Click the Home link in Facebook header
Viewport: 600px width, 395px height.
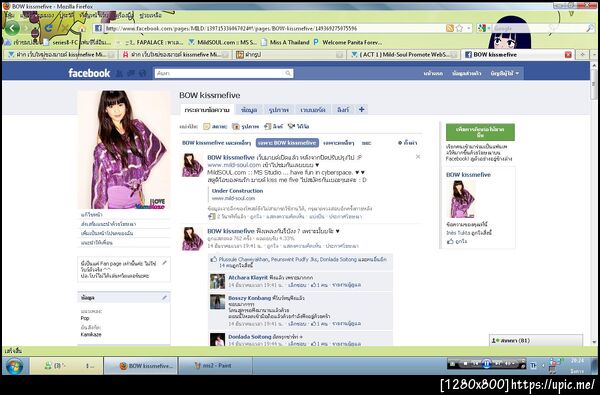tap(433, 73)
